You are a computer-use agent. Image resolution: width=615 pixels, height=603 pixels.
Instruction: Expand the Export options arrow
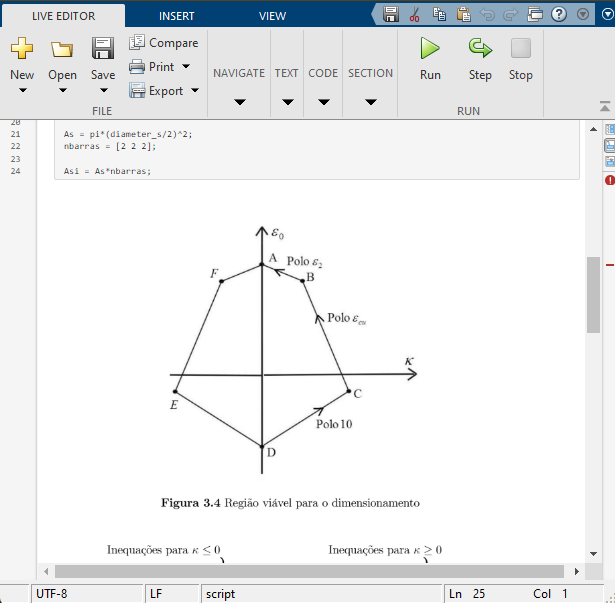(x=195, y=91)
